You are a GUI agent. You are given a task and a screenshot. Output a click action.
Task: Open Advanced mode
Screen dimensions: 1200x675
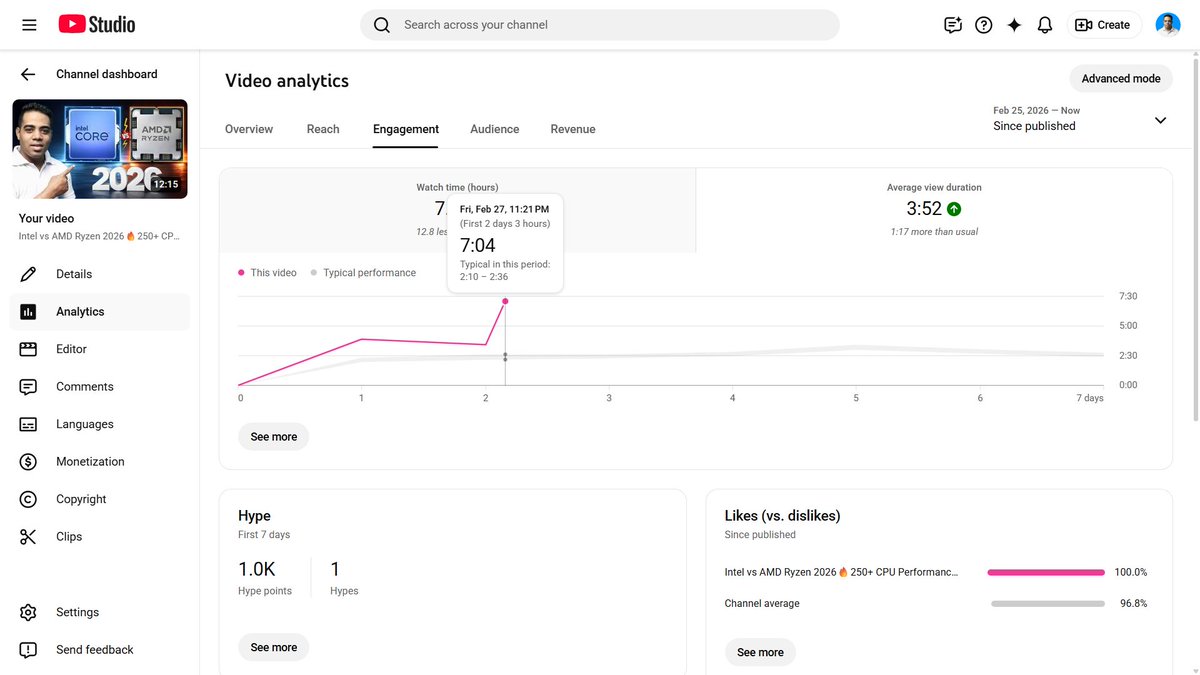tap(1121, 78)
